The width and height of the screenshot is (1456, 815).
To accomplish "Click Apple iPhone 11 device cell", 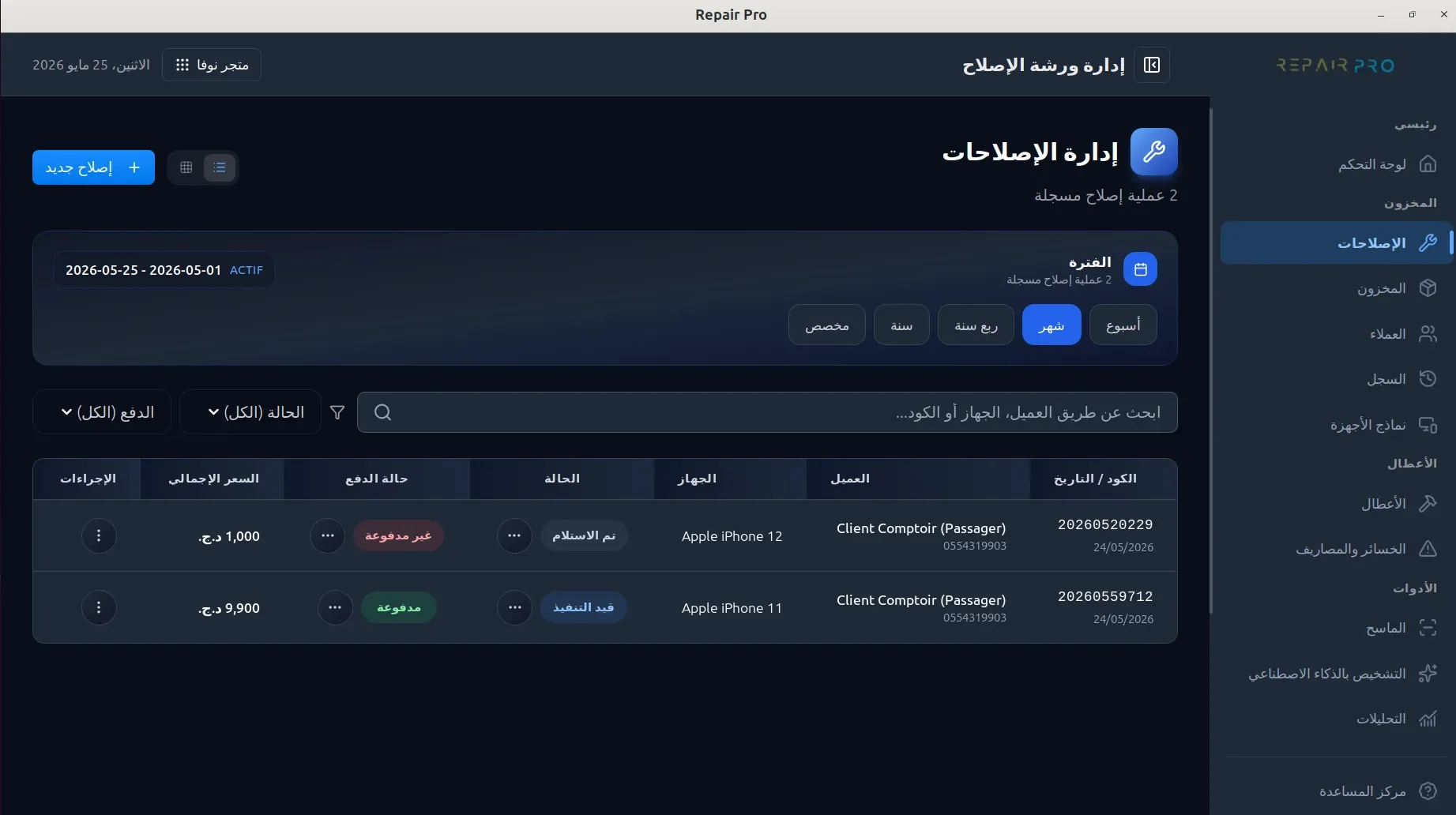I will (732, 608).
